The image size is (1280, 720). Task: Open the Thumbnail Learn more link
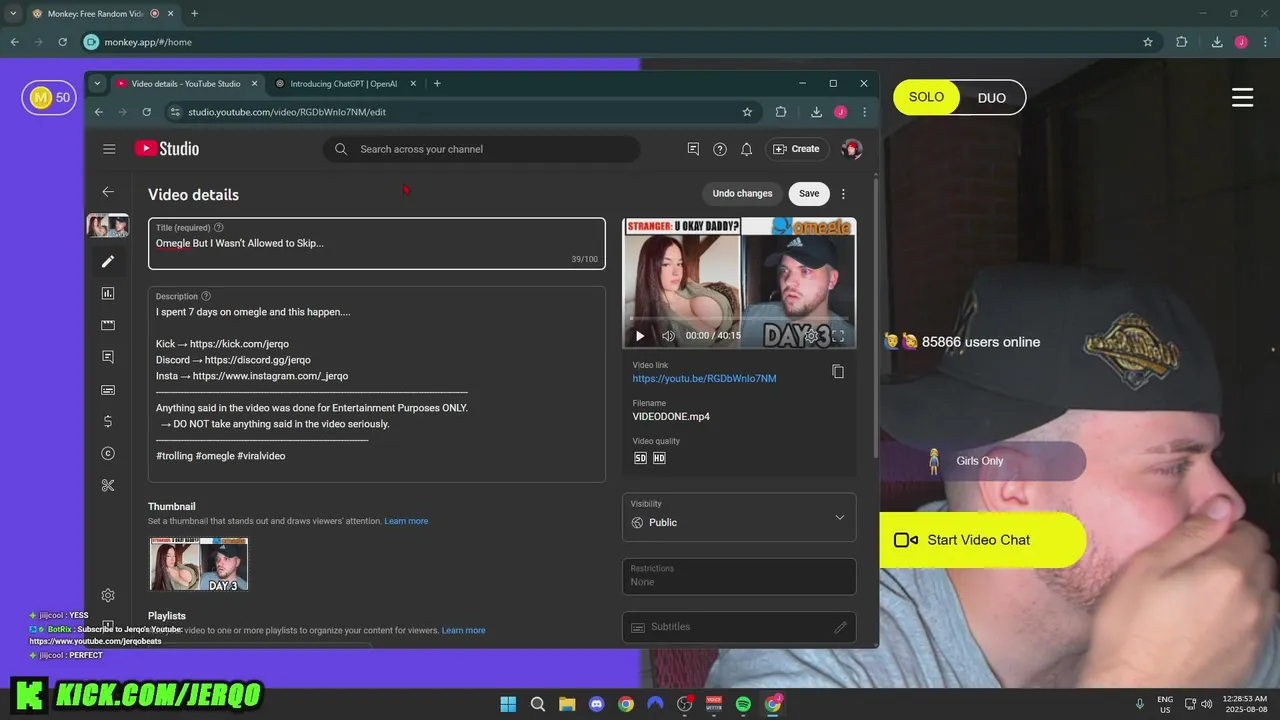point(406,521)
